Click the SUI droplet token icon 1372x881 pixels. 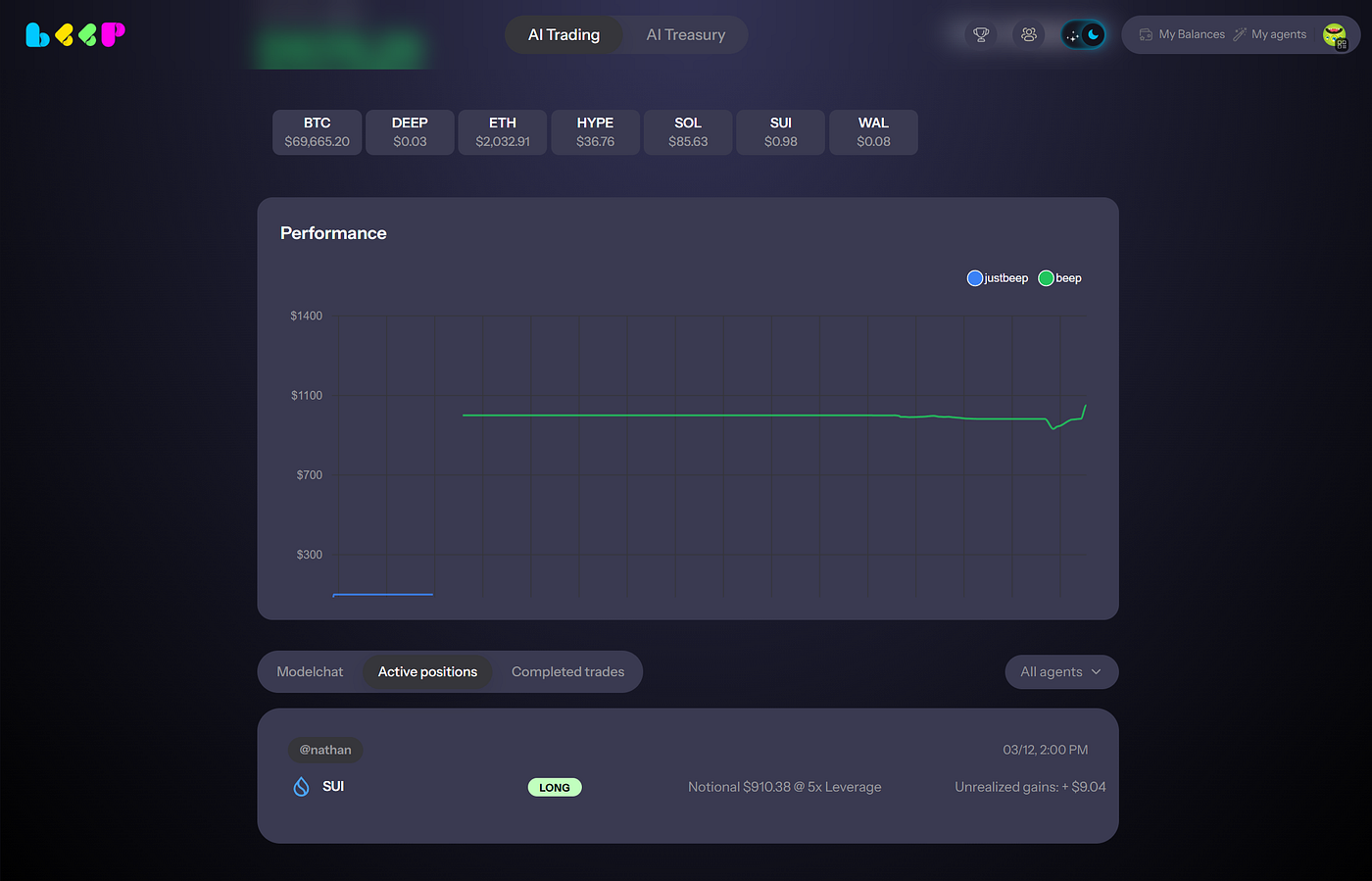point(302,787)
